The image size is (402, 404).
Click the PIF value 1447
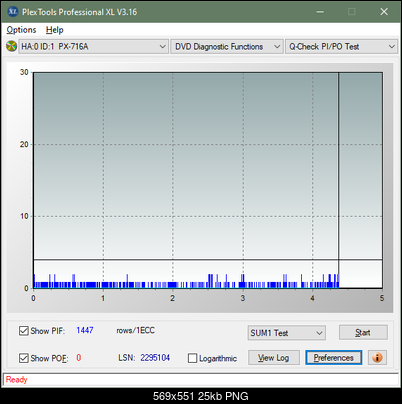pos(85,330)
